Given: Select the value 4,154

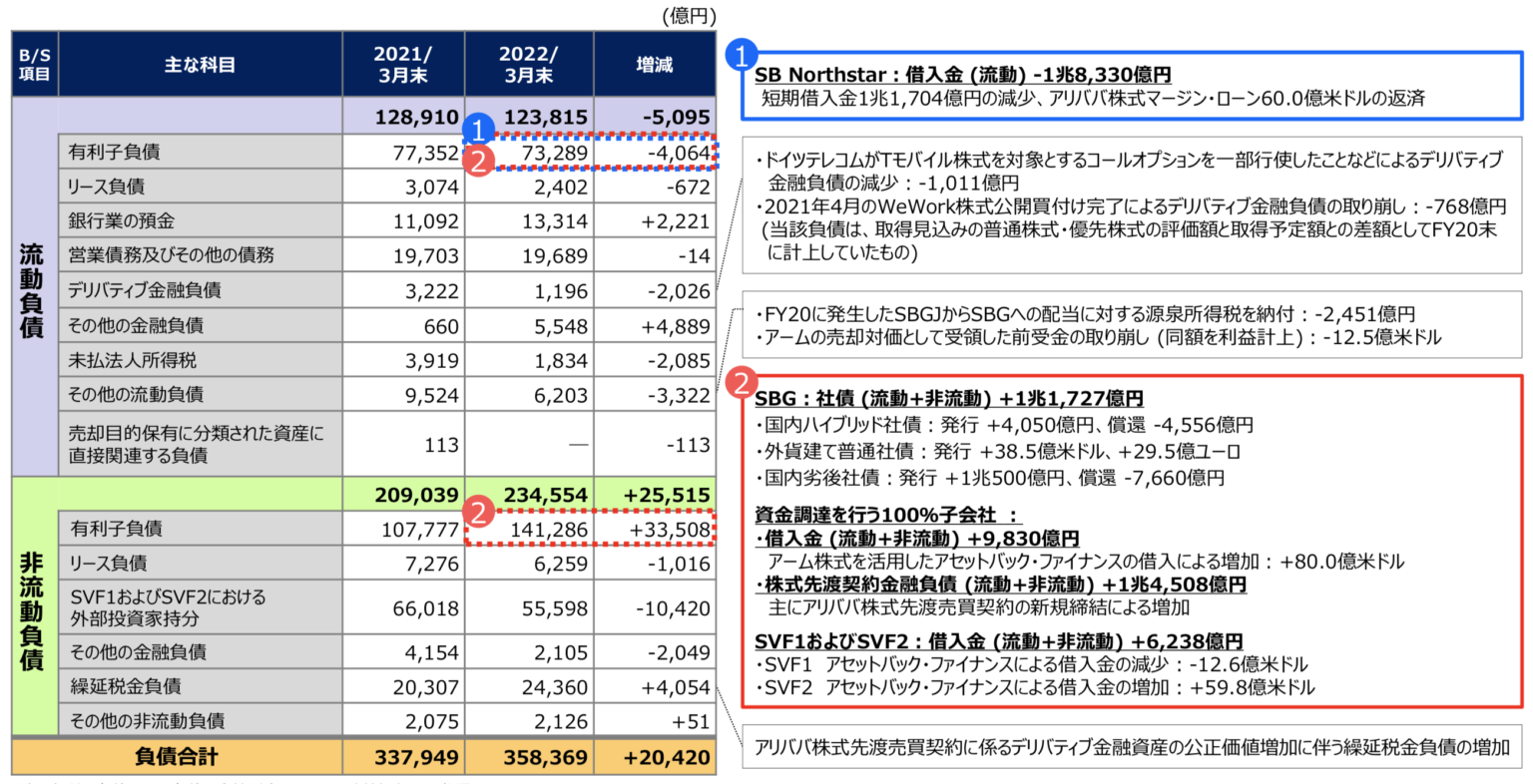Looking at the screenshot, I should pyautogui.click(x=432, y=652).
